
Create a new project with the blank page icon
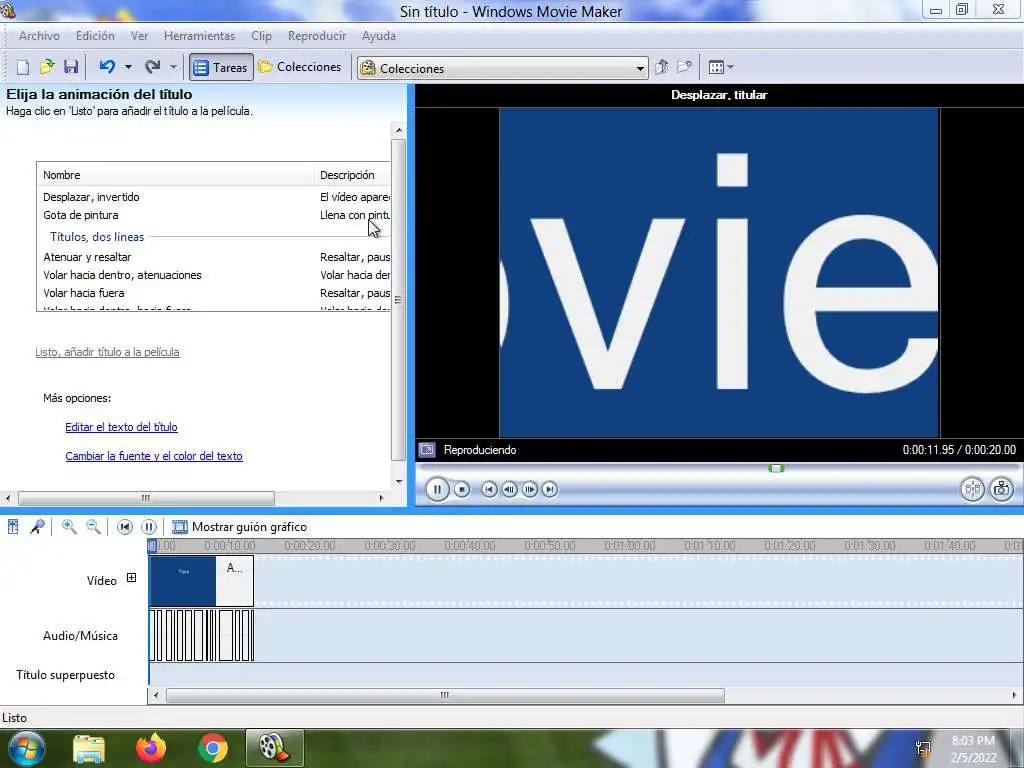[x=23, y=67]
